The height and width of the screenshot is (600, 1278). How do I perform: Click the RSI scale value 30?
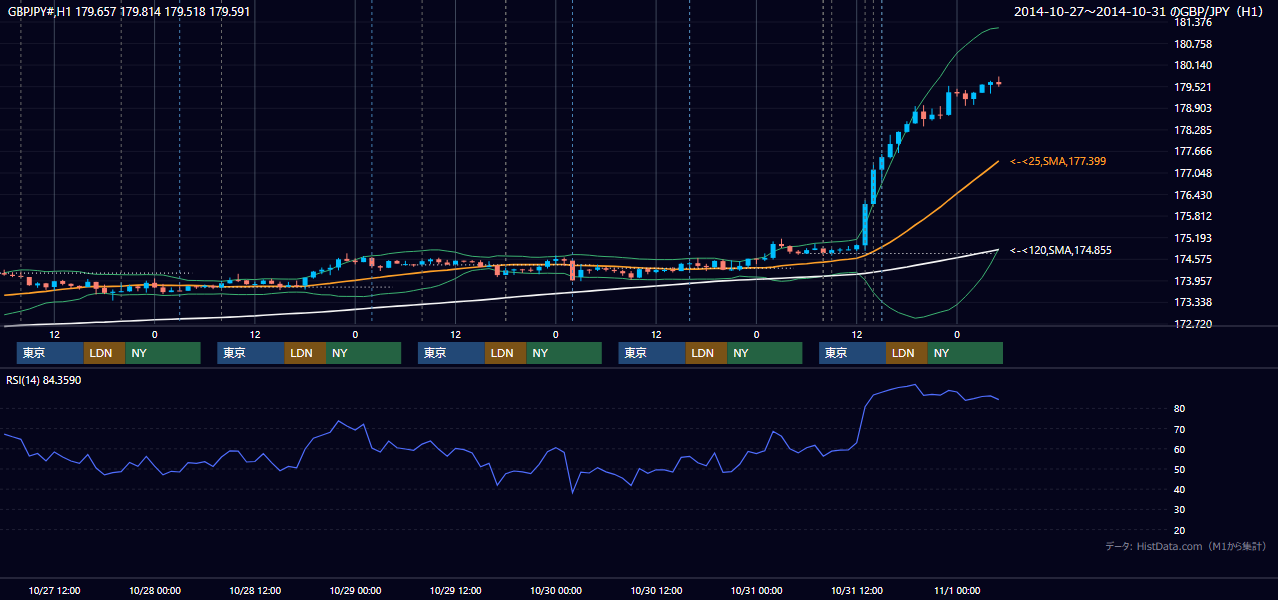1179,509
